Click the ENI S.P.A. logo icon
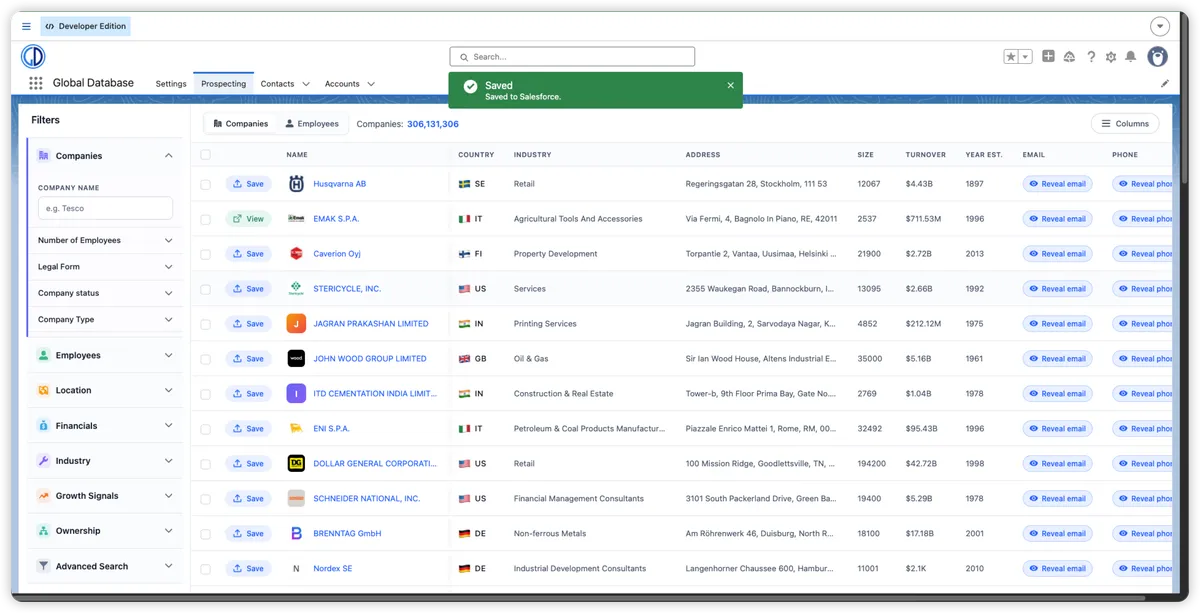This screenshot has height=613, width=1200. 296,429
